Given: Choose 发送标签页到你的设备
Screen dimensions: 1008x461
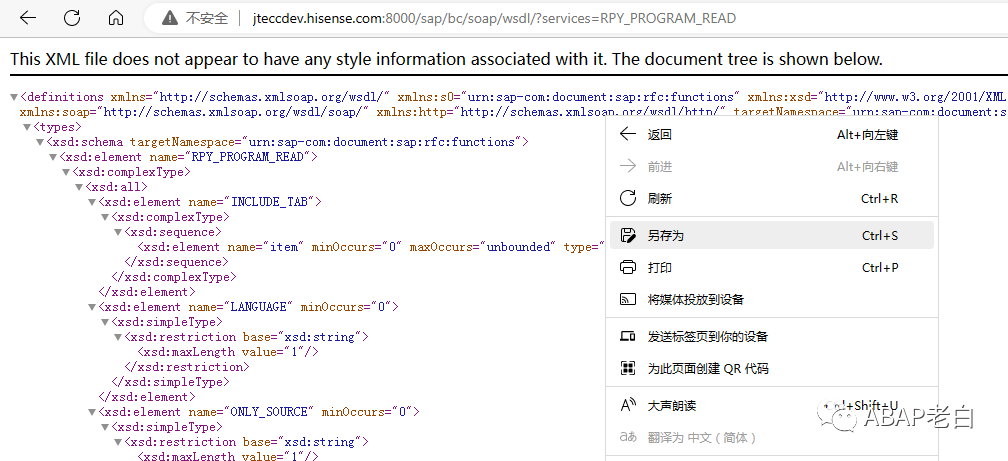Looking at the screenshot, I should [770, 336].
